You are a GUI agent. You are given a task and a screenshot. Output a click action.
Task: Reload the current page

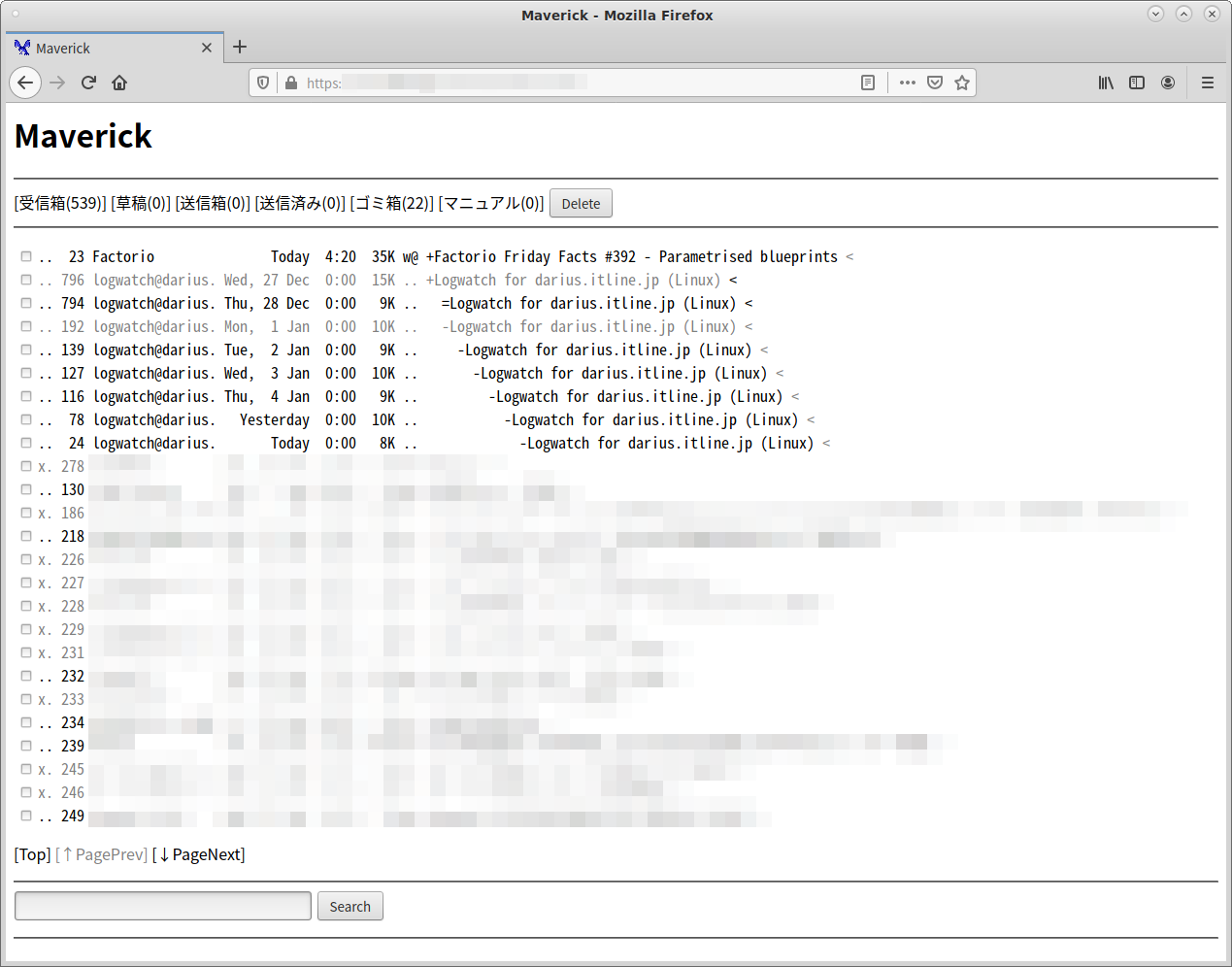pyautogui.click(x=88, y=83)
